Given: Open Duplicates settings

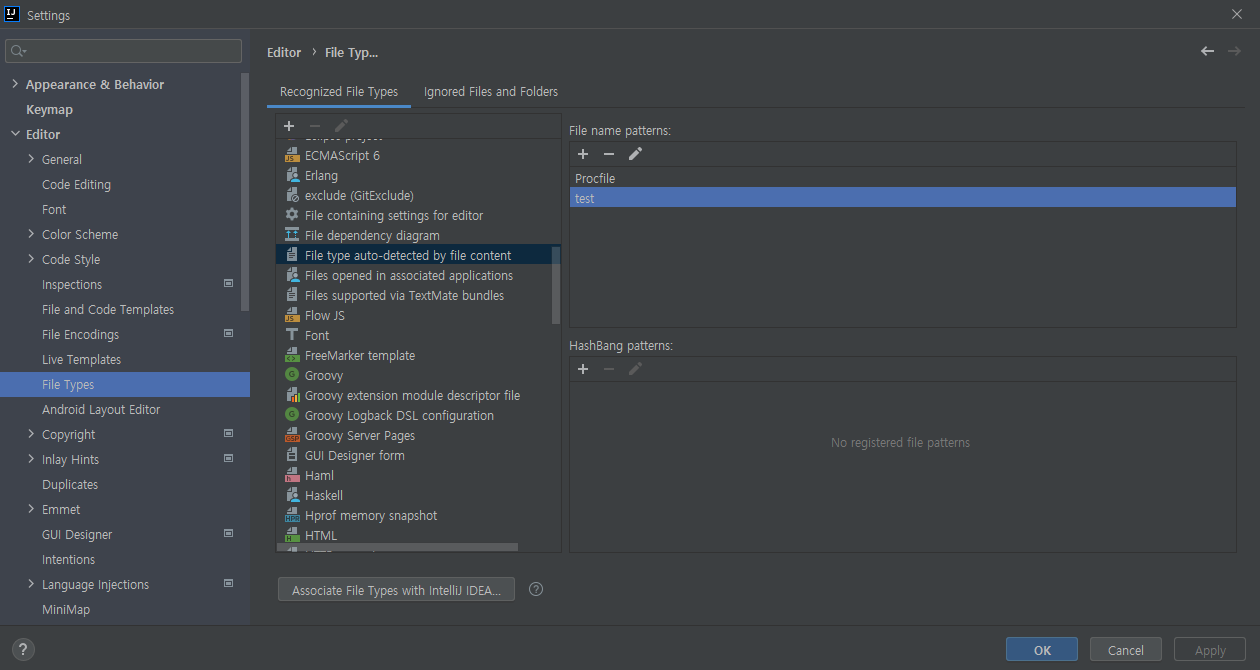Looking at the screenshot, I should click(70, 484).
